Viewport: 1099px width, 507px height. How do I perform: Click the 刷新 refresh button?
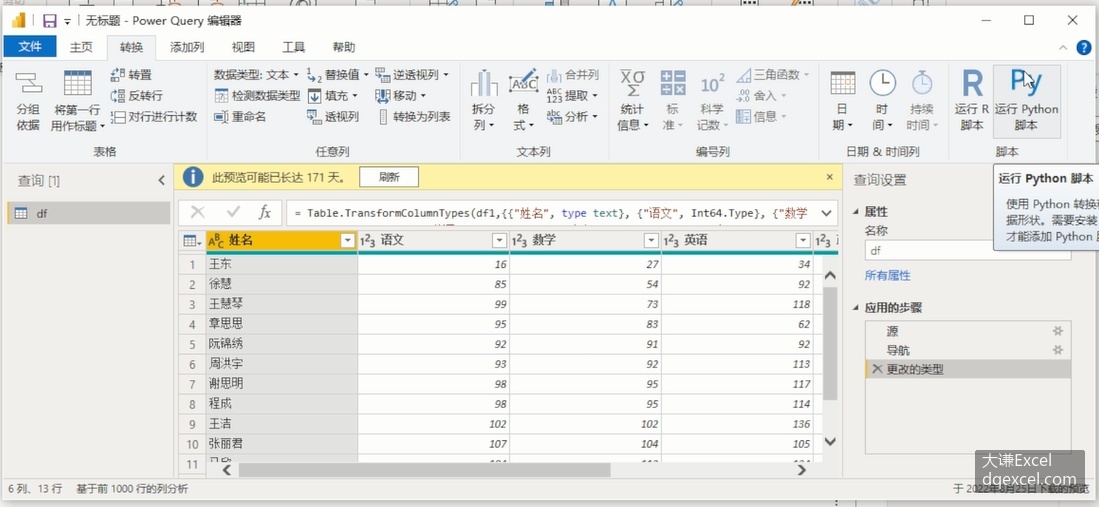click(x=389, y=177)
